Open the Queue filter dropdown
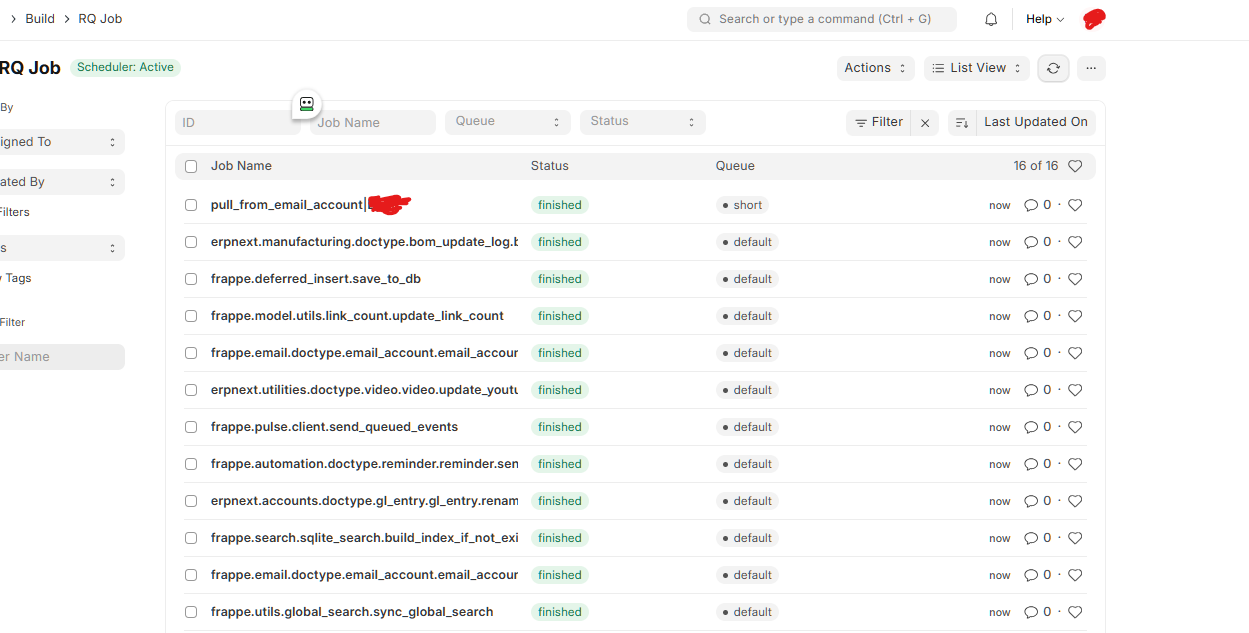1249x633 pixels. click(507, 122)
